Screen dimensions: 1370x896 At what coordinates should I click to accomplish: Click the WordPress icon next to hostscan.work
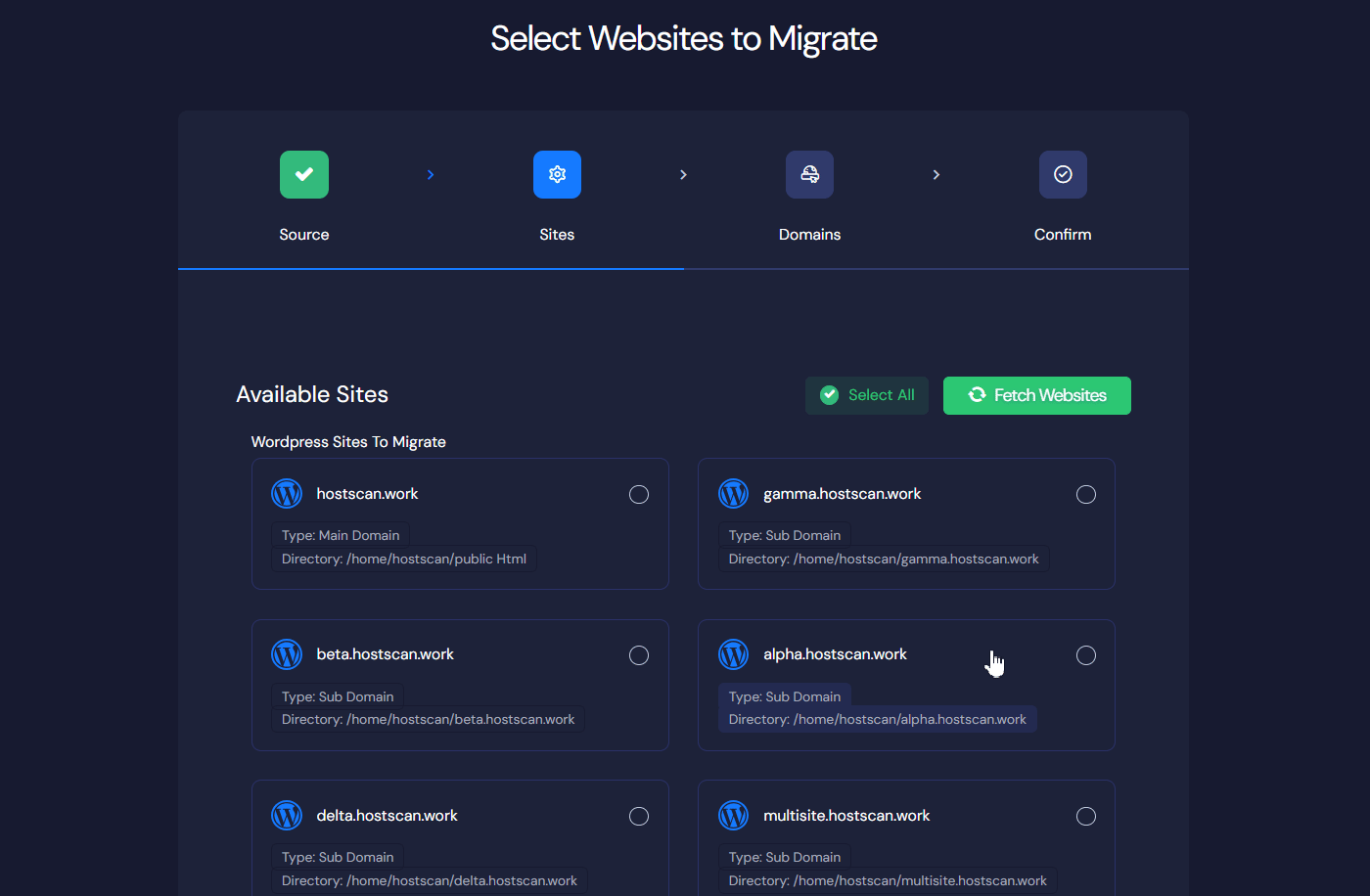coord(286,494)
